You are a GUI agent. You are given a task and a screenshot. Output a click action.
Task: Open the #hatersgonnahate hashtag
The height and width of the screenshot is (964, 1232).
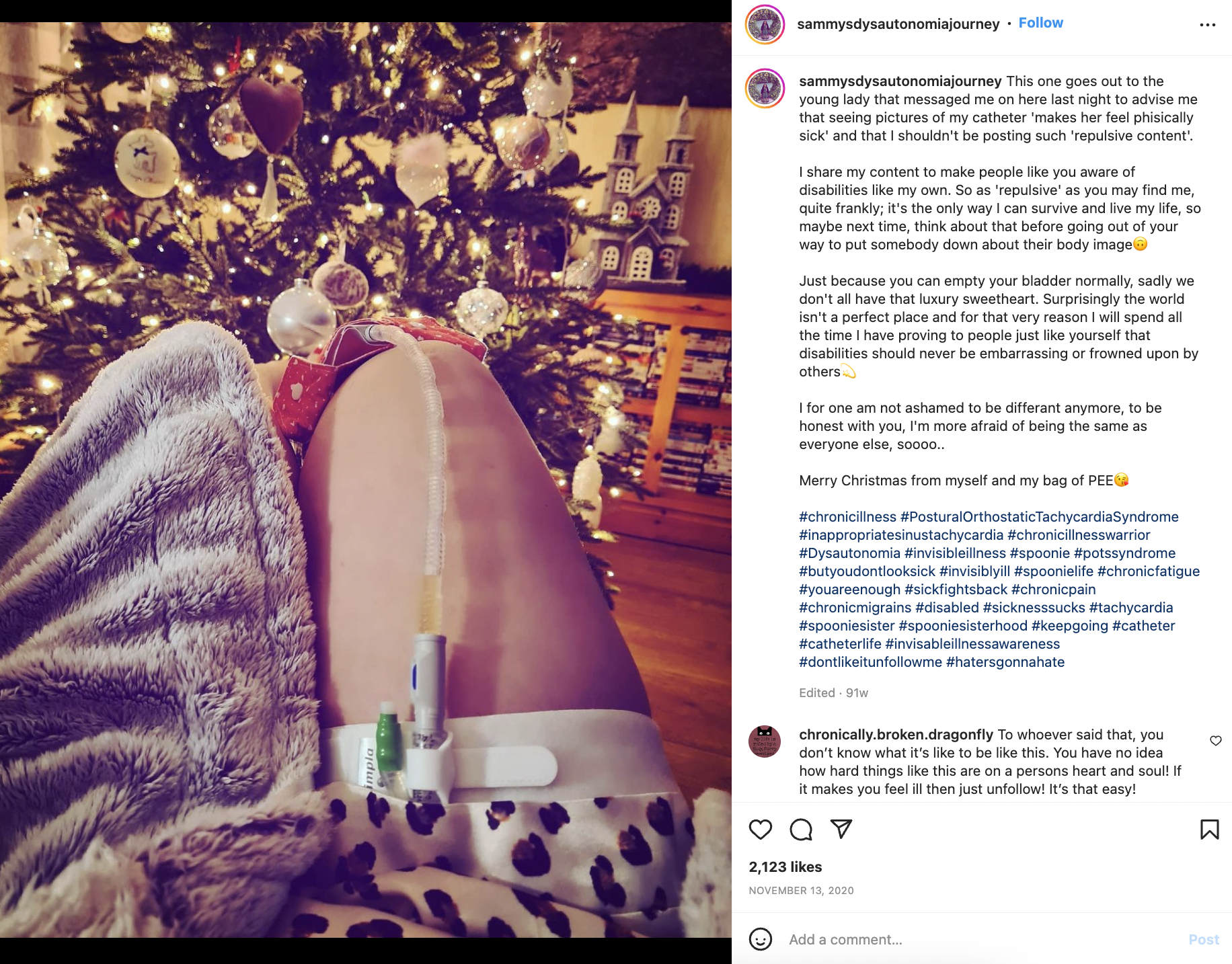point(1005,662)
